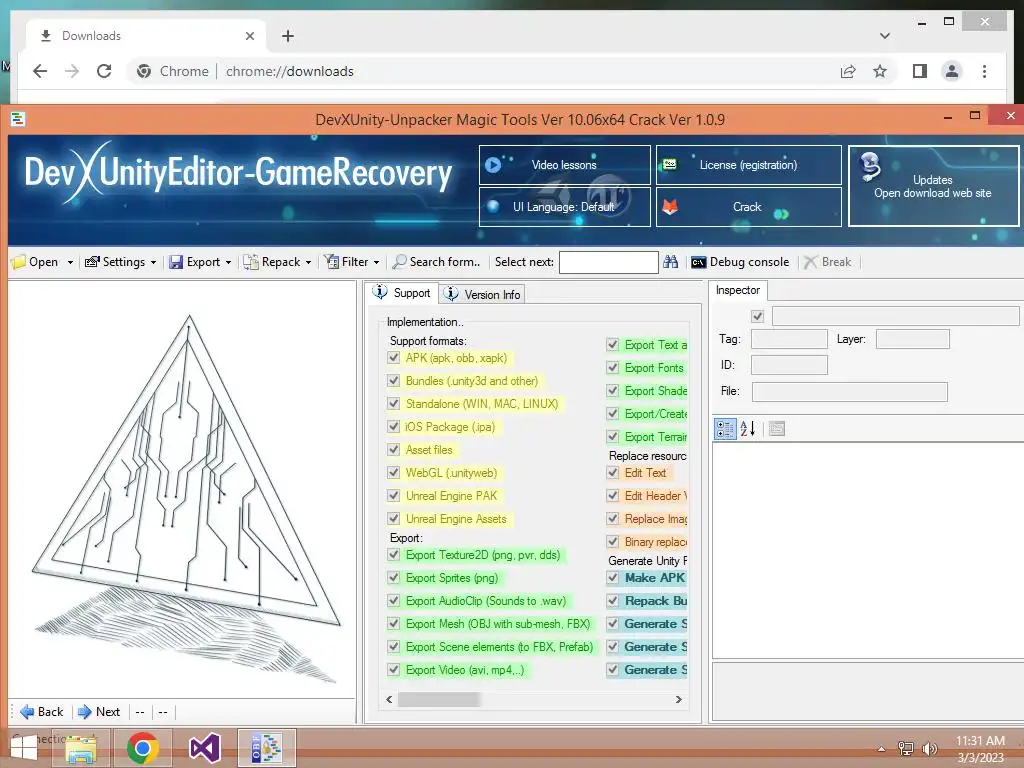Click the binoculars find icon
Viewport: 1024px width, 768px height.
click(670, 262)
